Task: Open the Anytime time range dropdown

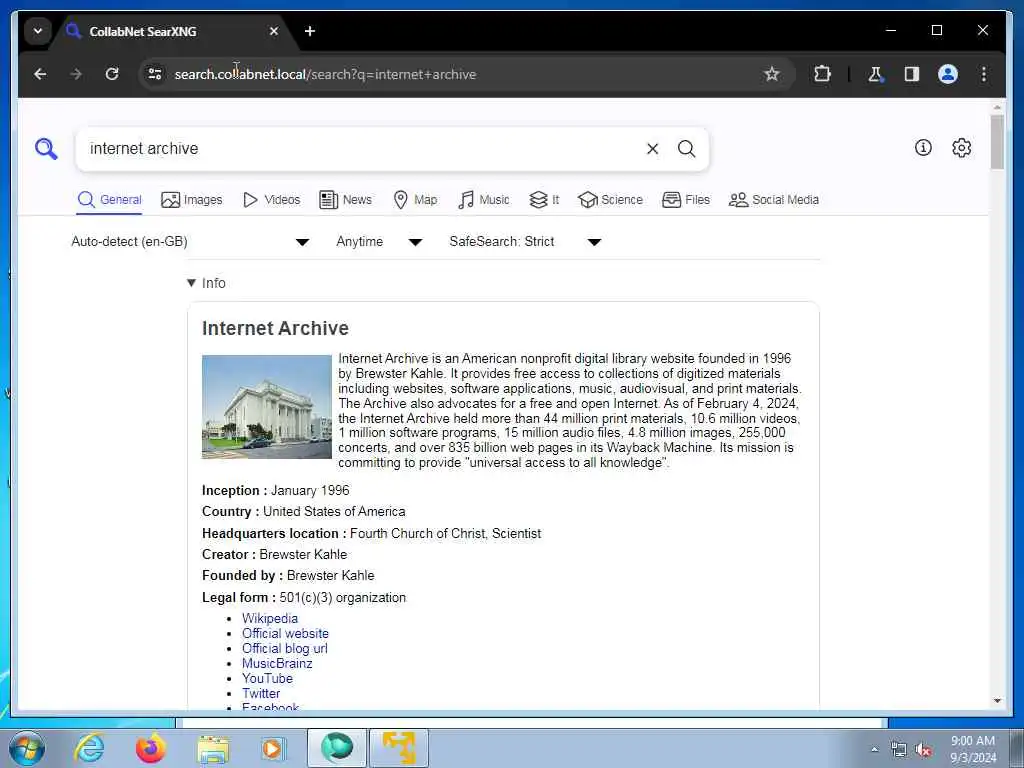Action: coord(379,242)
